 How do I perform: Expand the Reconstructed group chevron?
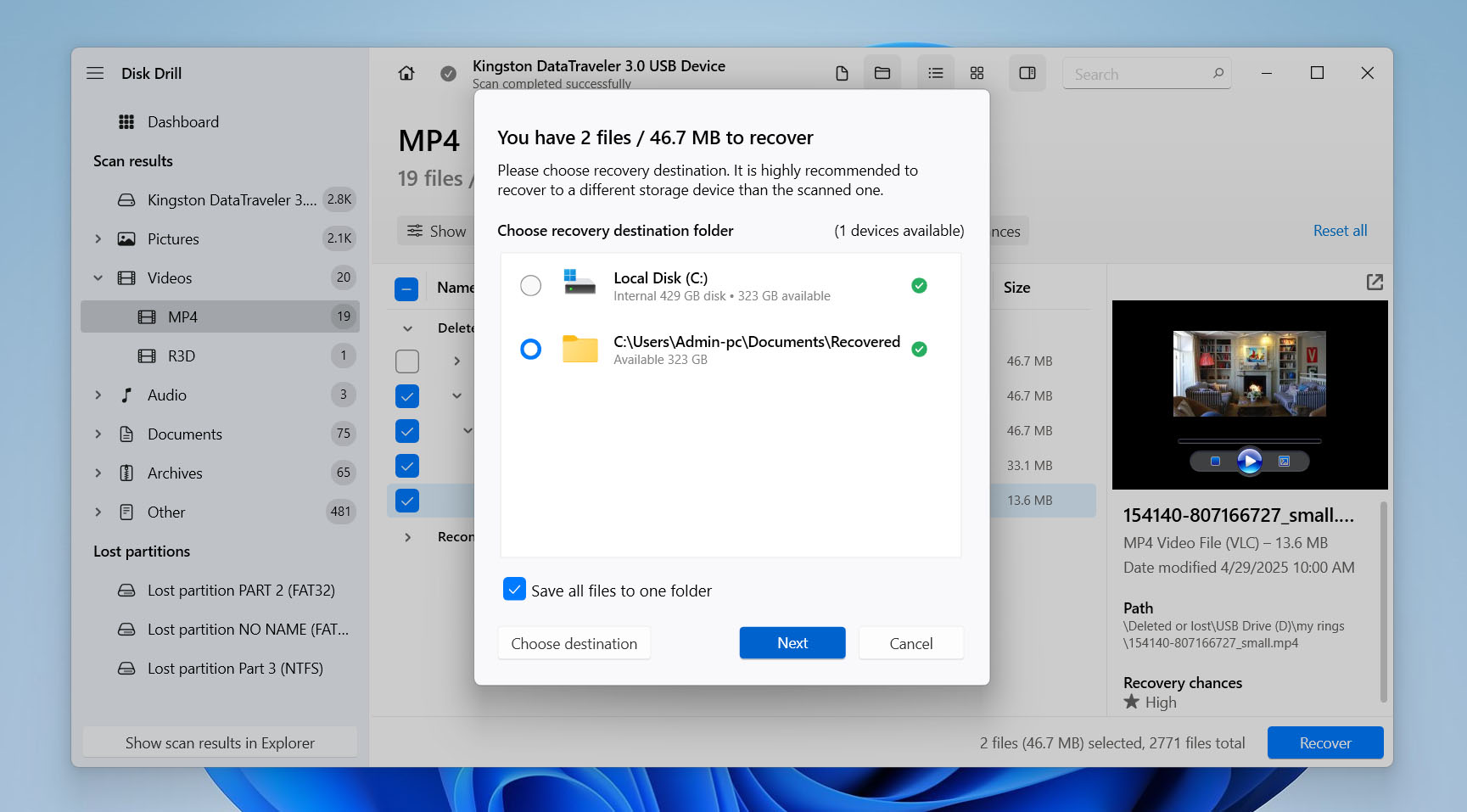click(x=408, y=537)
